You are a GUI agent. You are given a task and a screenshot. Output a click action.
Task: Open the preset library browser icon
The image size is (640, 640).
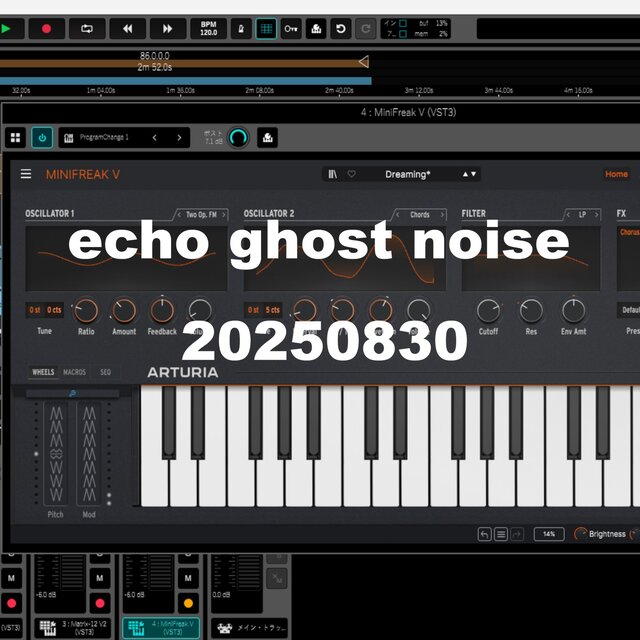(332, 174)
